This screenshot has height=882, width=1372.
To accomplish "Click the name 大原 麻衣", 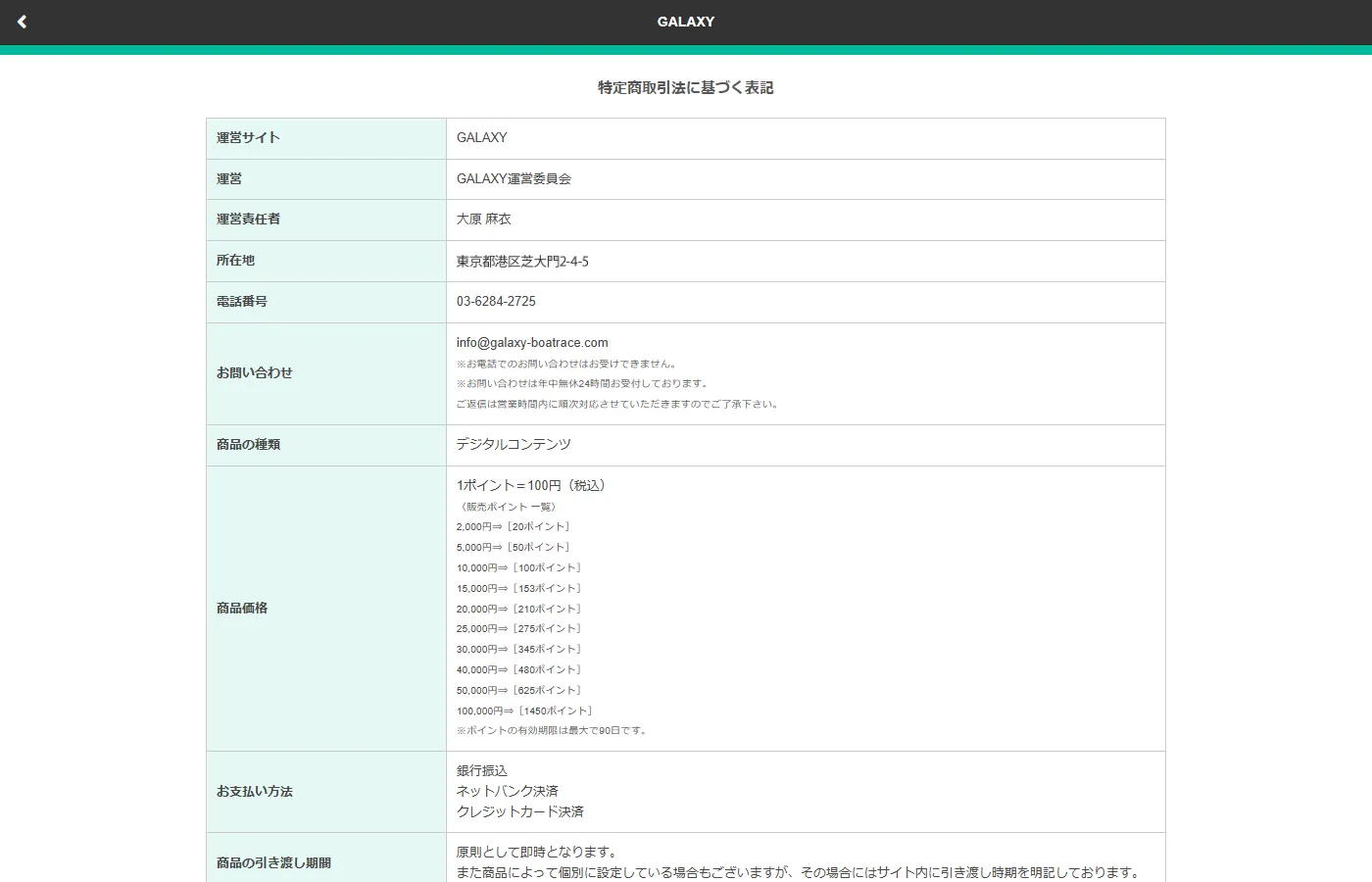I will point(484,220).
